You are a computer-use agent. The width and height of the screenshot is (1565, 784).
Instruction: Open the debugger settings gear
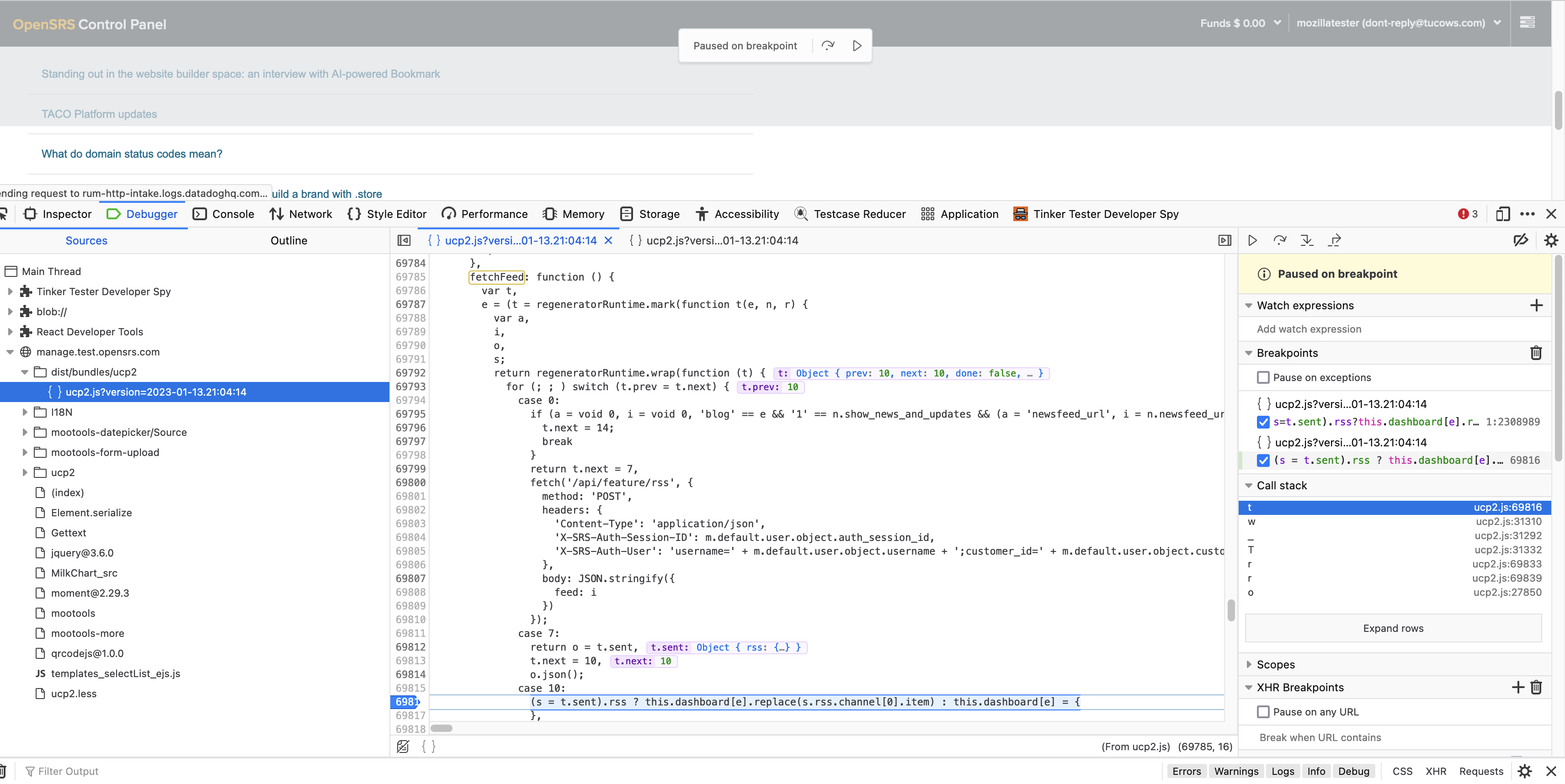[1551, 240]
